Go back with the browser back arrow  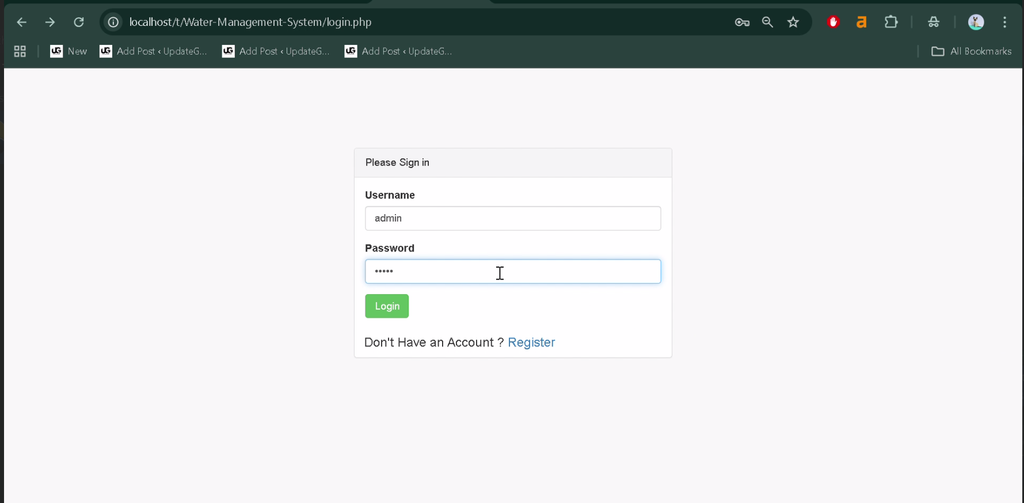22,22
